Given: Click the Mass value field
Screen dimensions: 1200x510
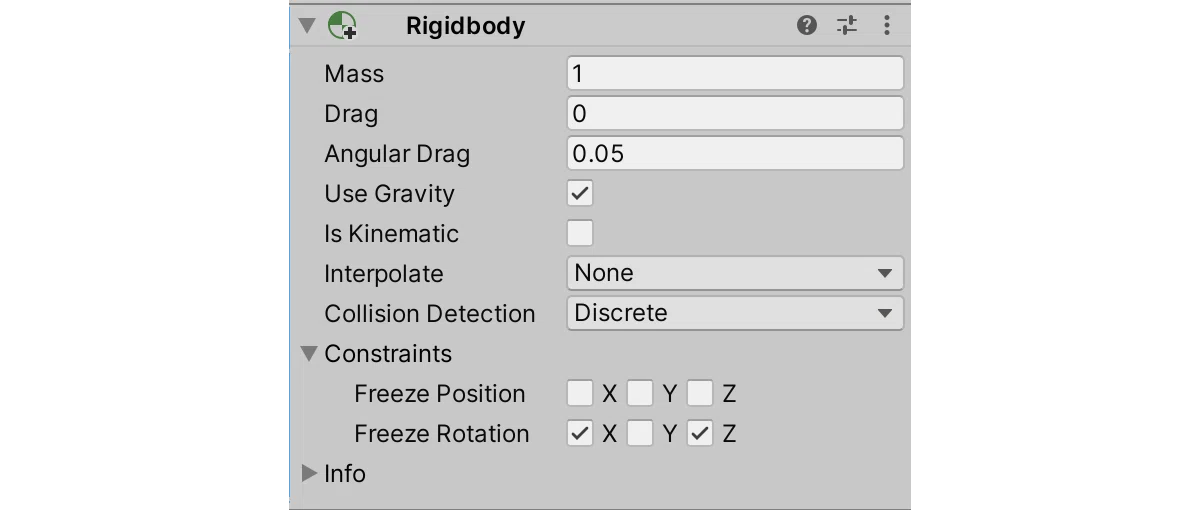Looking at the screenshot, I should point(735,73).
